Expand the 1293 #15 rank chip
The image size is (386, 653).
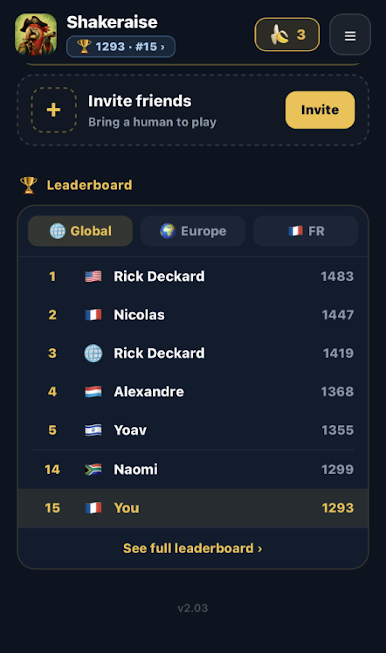coord(121,46)
